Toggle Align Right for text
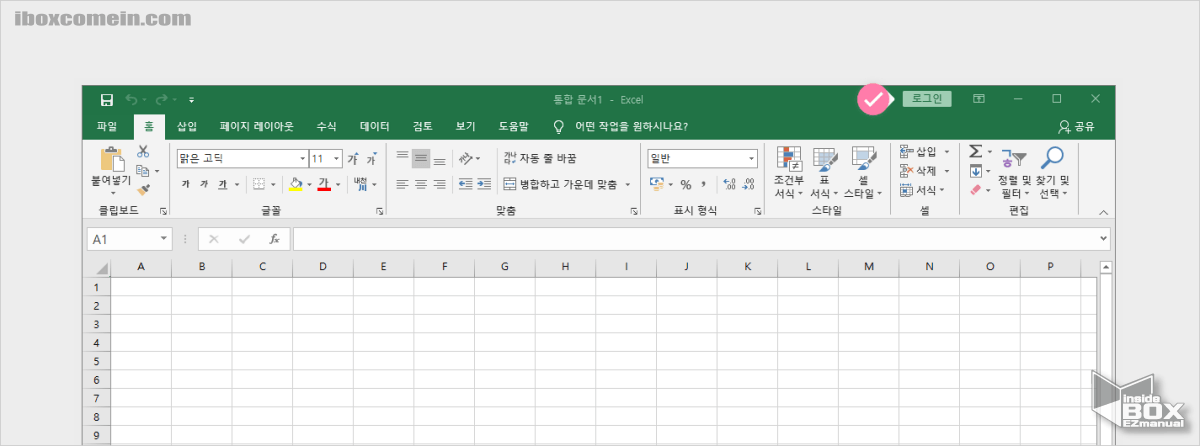The width and height of the screenshot is (1200, 446). click(x=439, y=184)
